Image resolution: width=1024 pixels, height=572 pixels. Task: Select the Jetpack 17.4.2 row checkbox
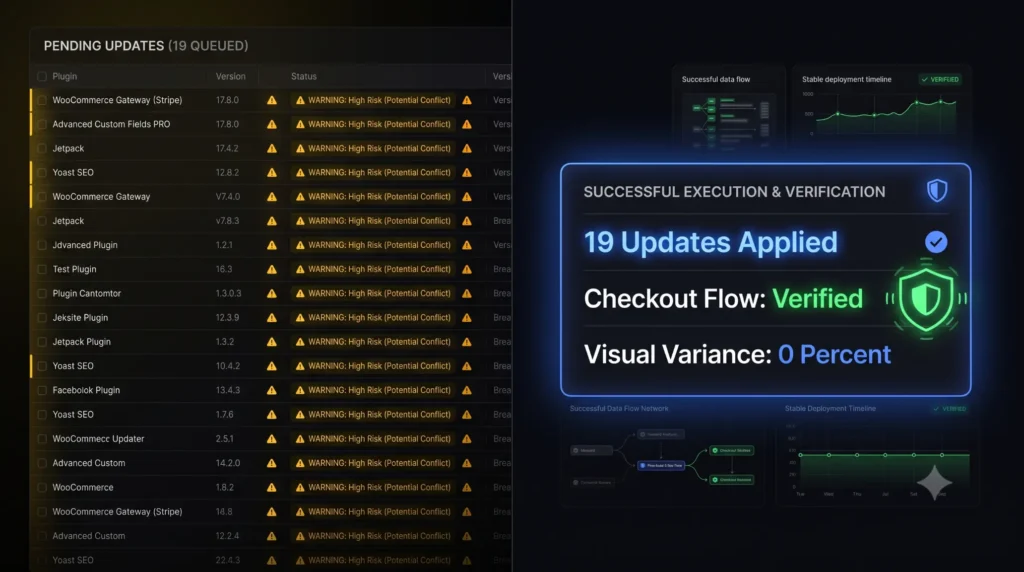click(42, 148)
